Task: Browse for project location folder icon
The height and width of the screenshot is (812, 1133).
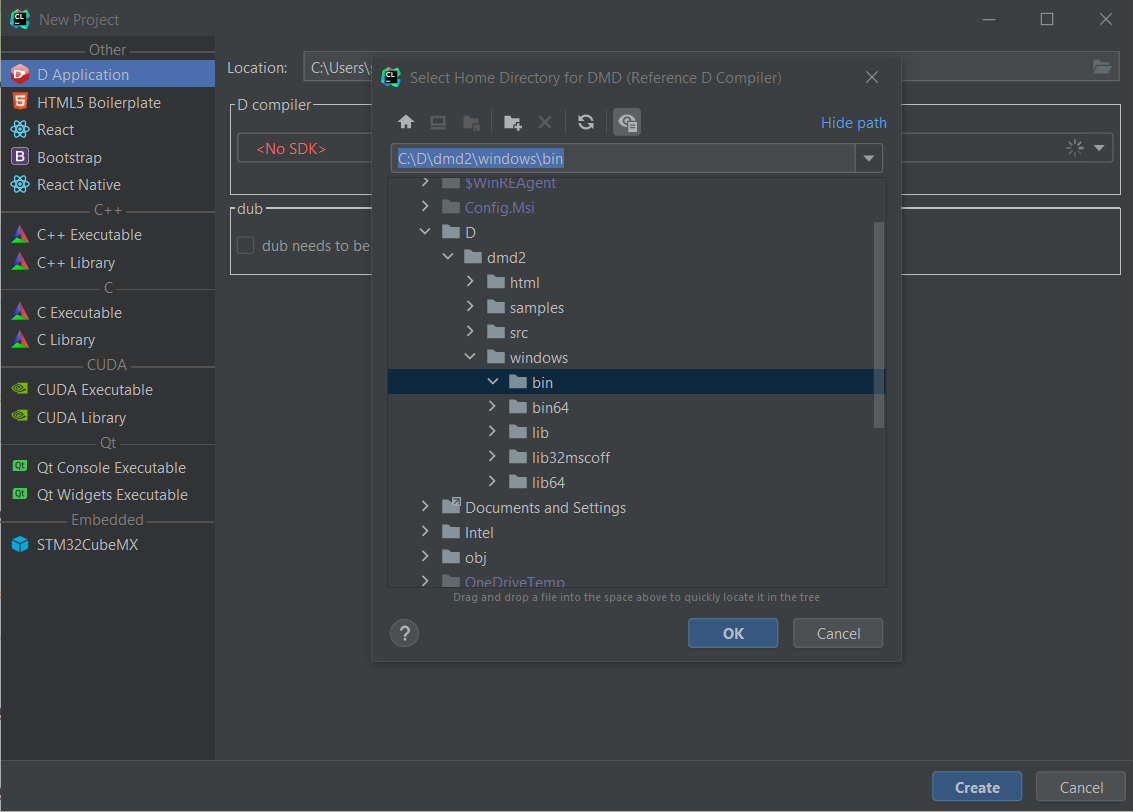Action: (1102, 67)
